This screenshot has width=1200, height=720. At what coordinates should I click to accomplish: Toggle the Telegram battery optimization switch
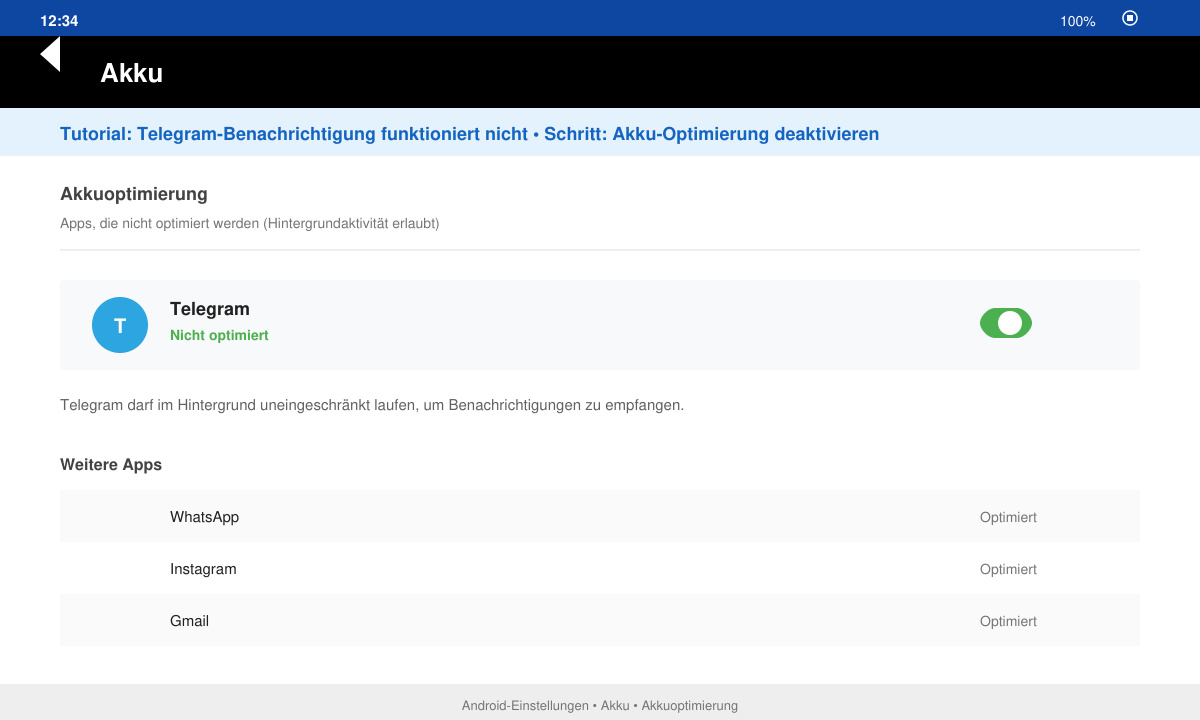(x=1006, y=323)
